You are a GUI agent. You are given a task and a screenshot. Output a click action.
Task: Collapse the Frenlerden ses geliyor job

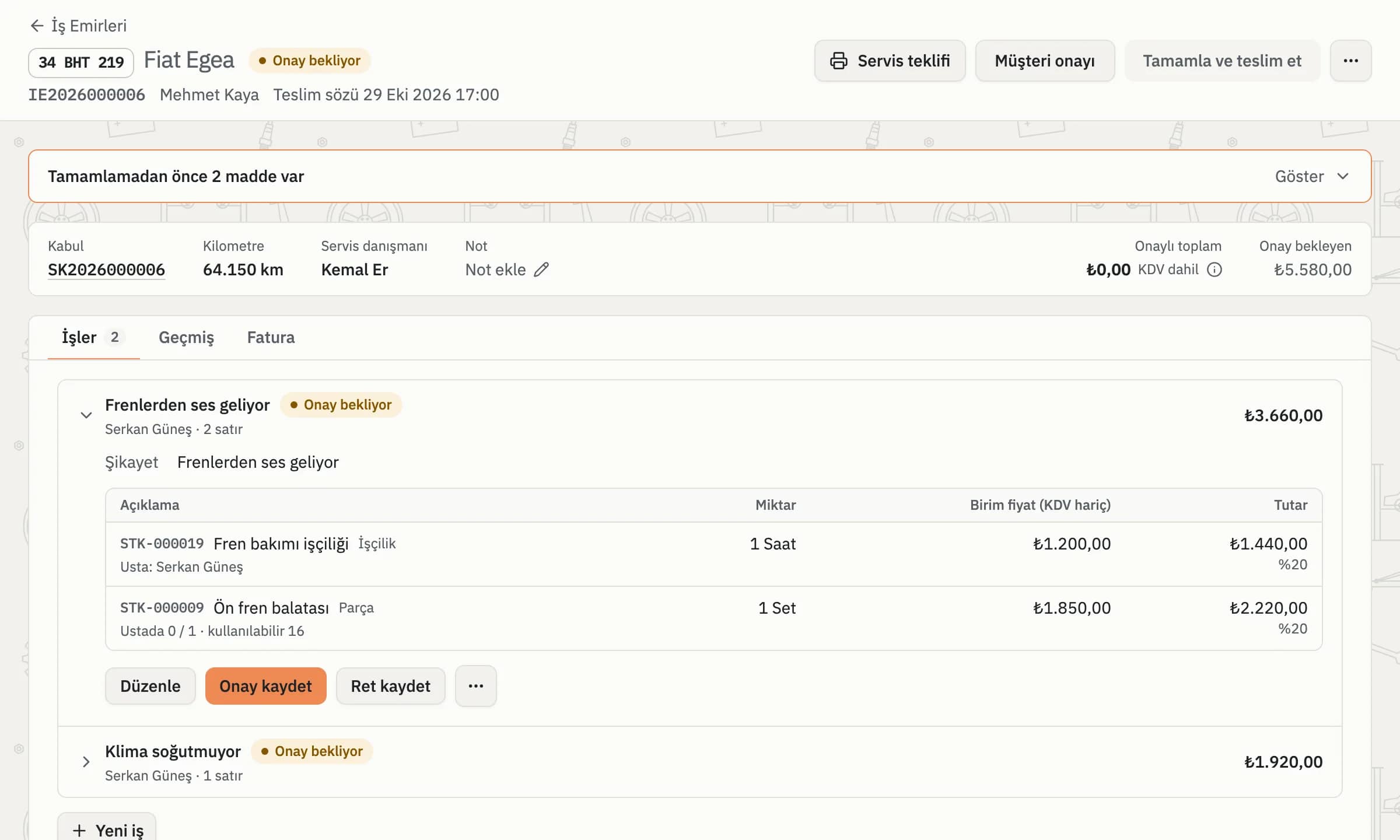pos(86,415)
